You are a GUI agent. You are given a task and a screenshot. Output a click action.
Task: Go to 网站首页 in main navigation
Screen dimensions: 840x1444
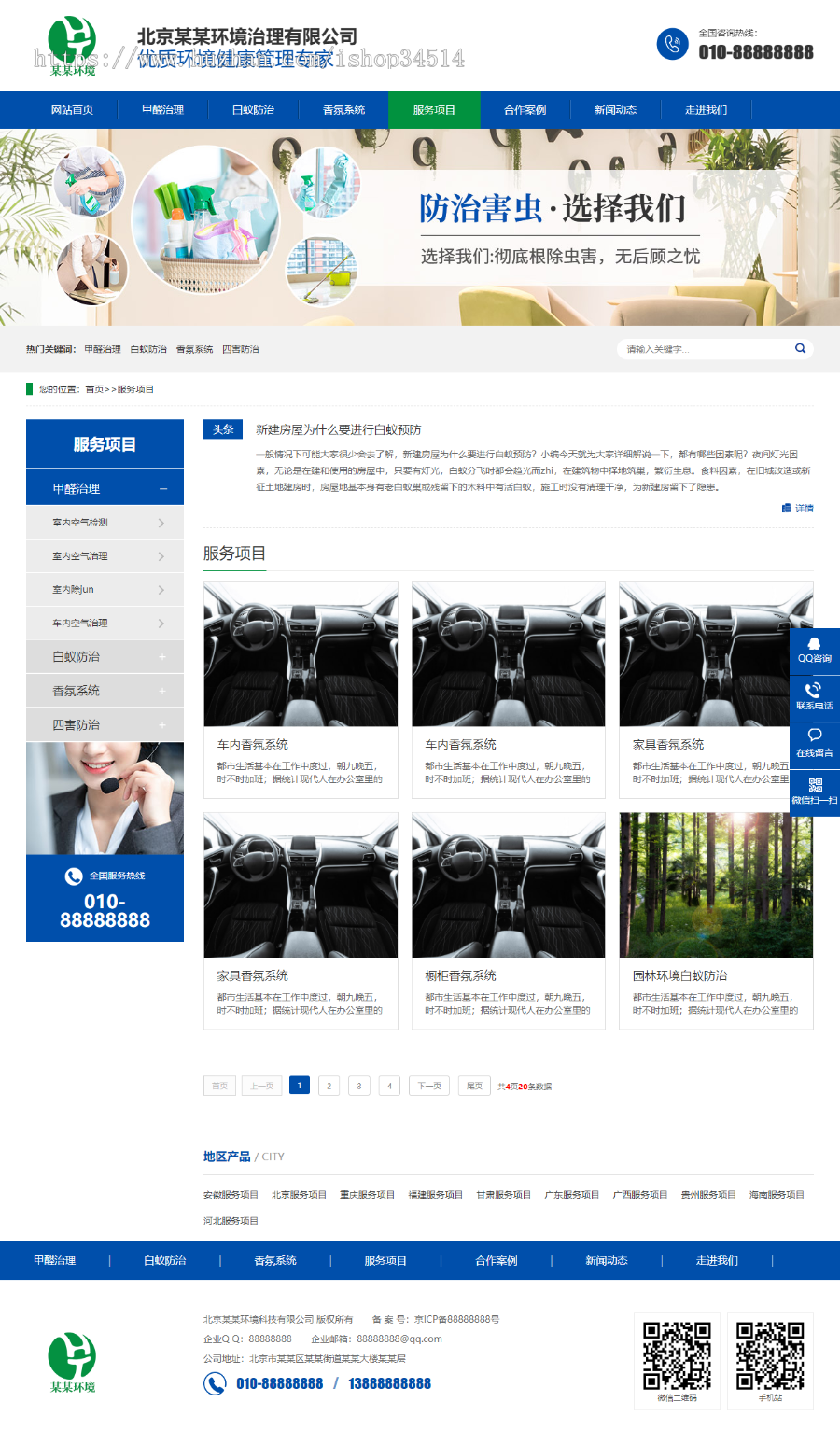(72, 109)
